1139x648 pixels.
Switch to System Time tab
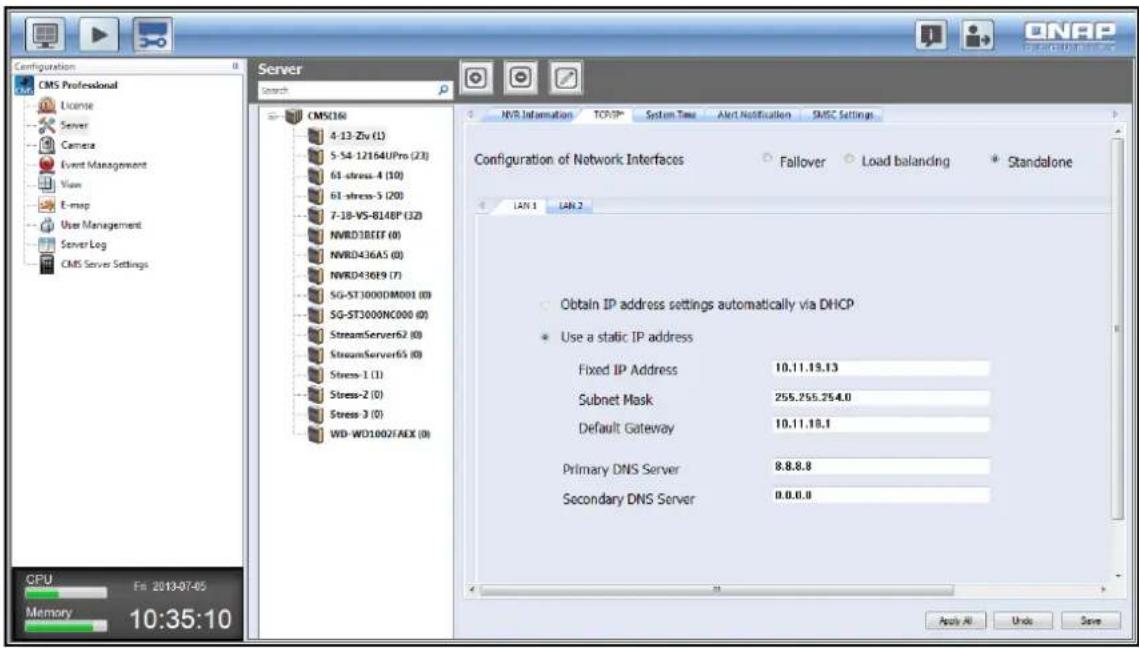(670, 115)
